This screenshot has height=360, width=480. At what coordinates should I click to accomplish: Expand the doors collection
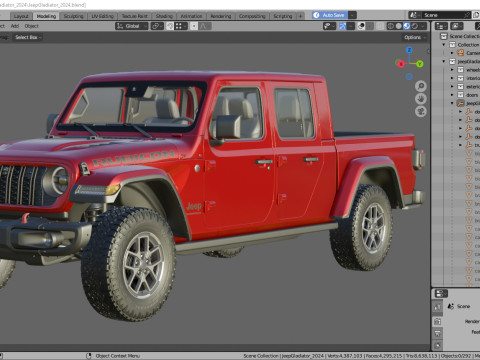tap(452, 95)
